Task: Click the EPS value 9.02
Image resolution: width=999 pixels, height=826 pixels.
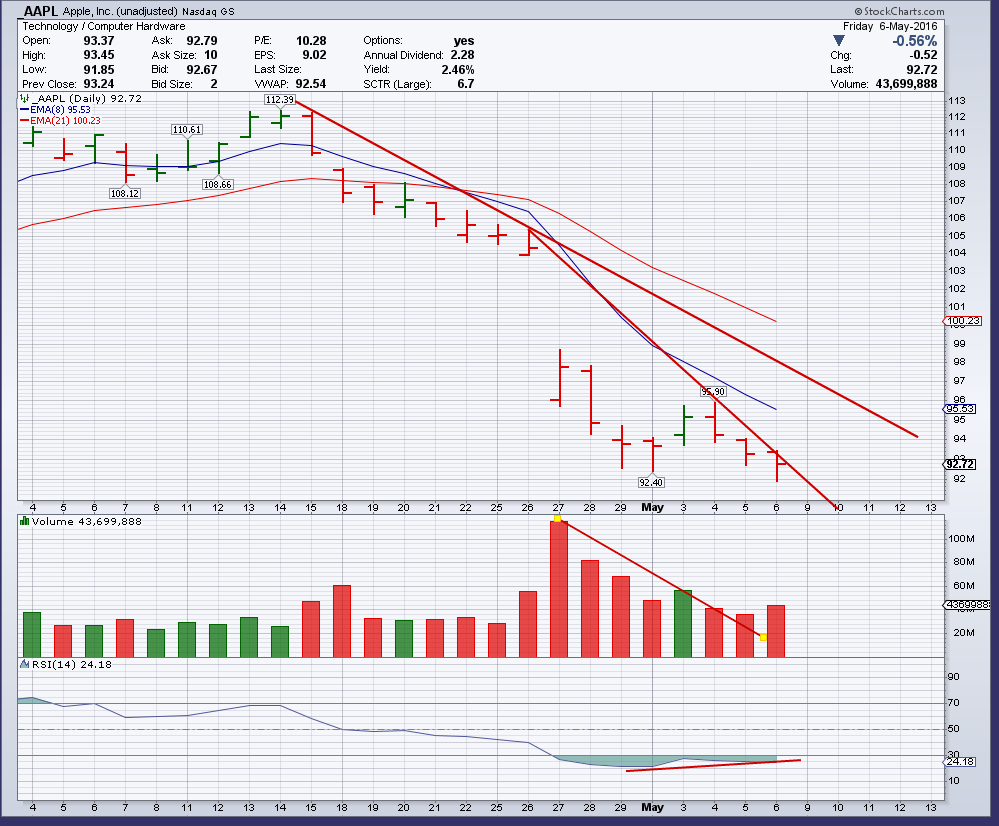Action: coord(314,55)
